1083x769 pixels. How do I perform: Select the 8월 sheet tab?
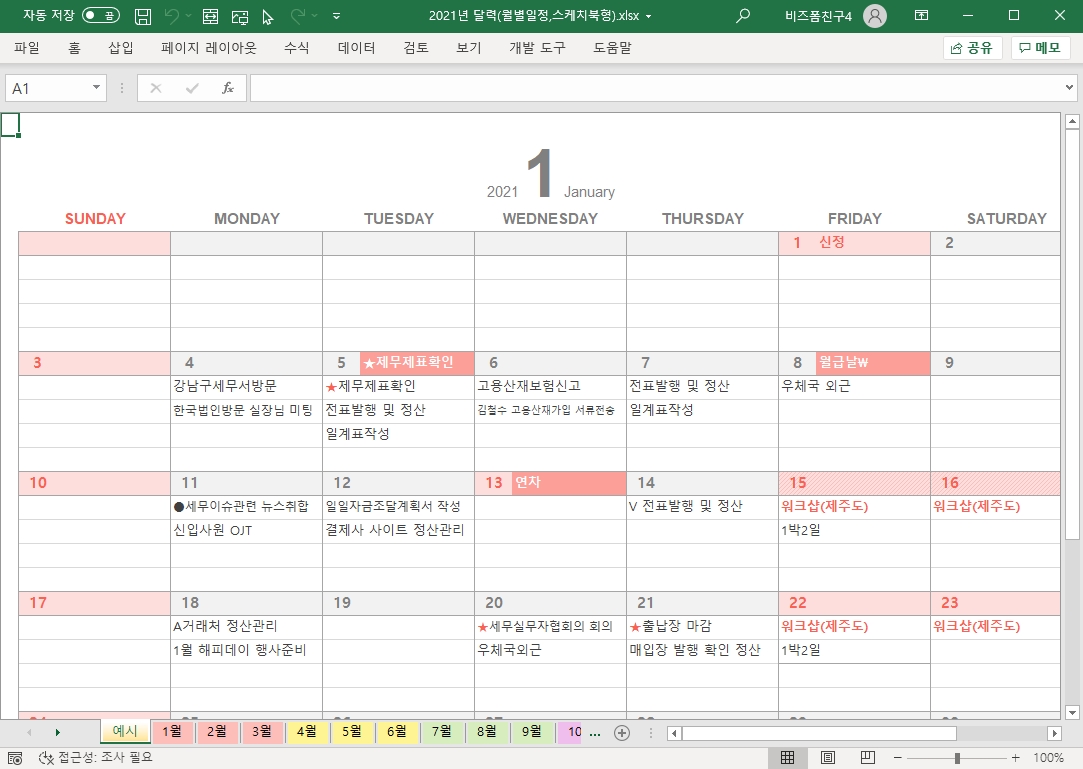(x=487, y=731)
